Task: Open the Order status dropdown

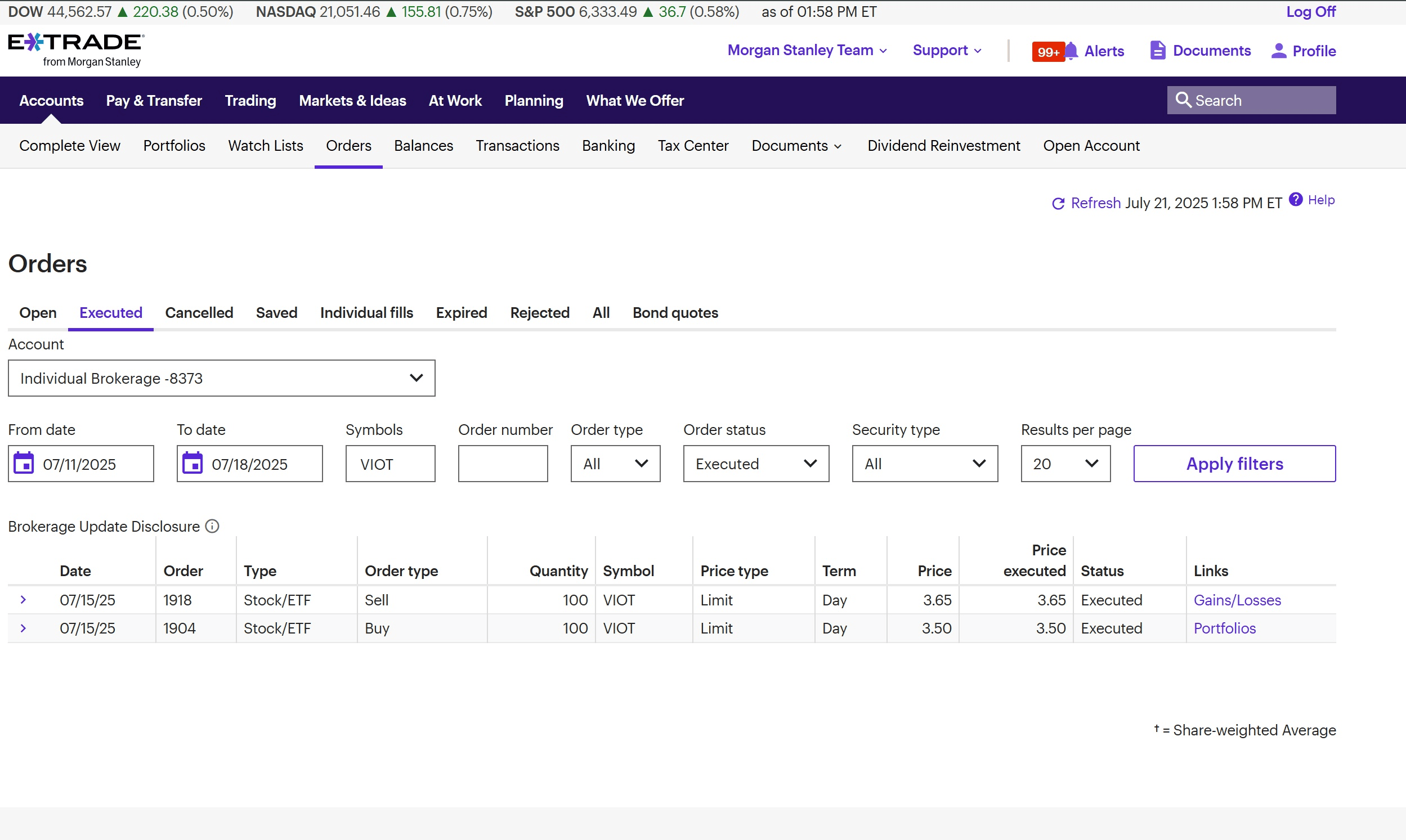Action: point(755,464)
